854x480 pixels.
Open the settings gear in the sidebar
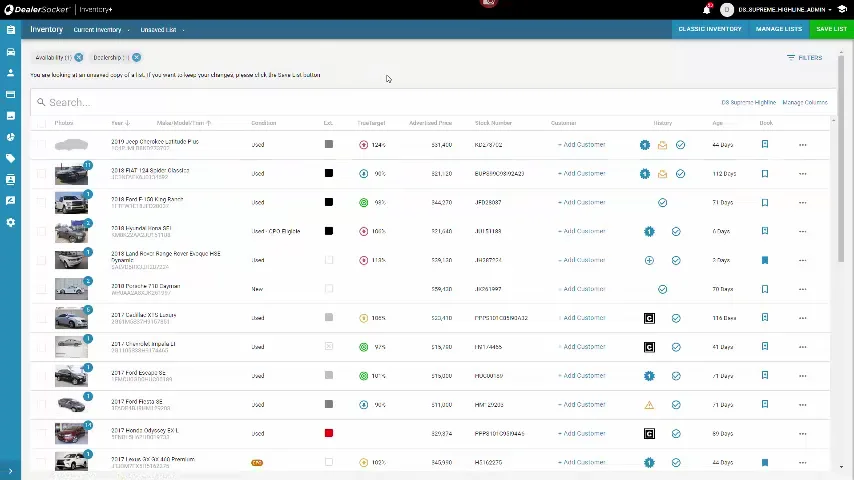(x=10, y=222)
